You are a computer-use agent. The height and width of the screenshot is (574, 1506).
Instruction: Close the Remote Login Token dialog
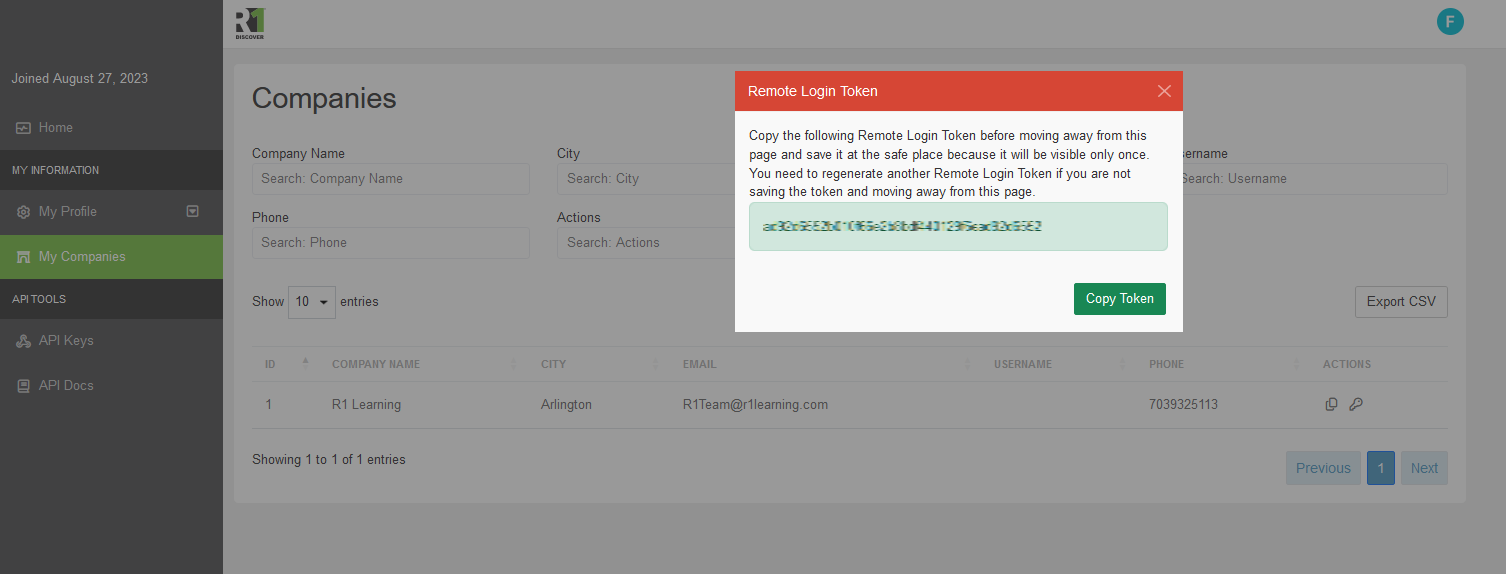(x=1163, y=91)
